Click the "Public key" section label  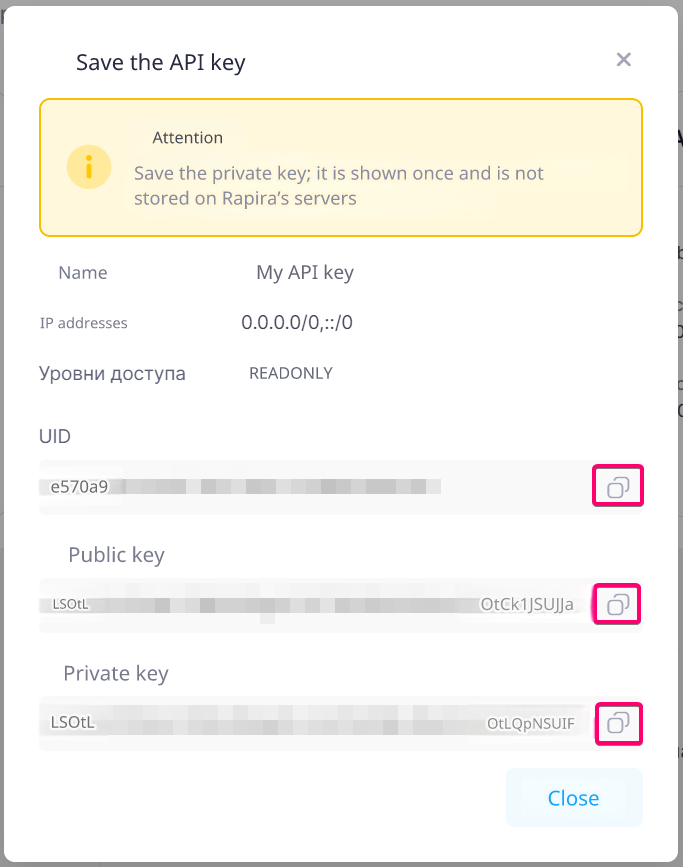[x=116, y=555]
